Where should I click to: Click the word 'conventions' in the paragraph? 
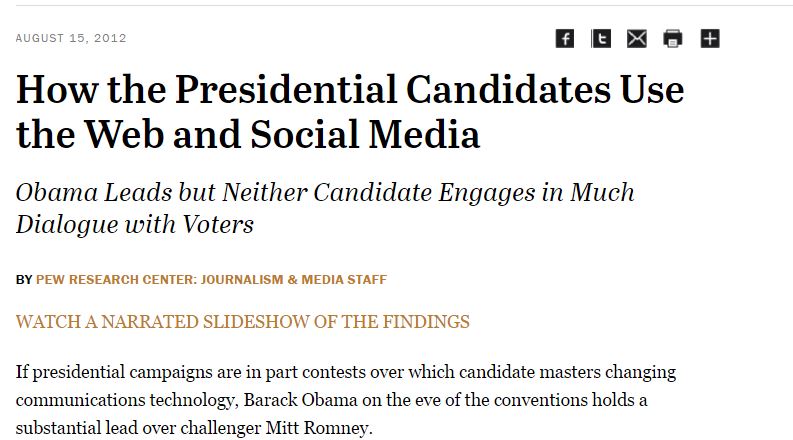tap(541, 400)
